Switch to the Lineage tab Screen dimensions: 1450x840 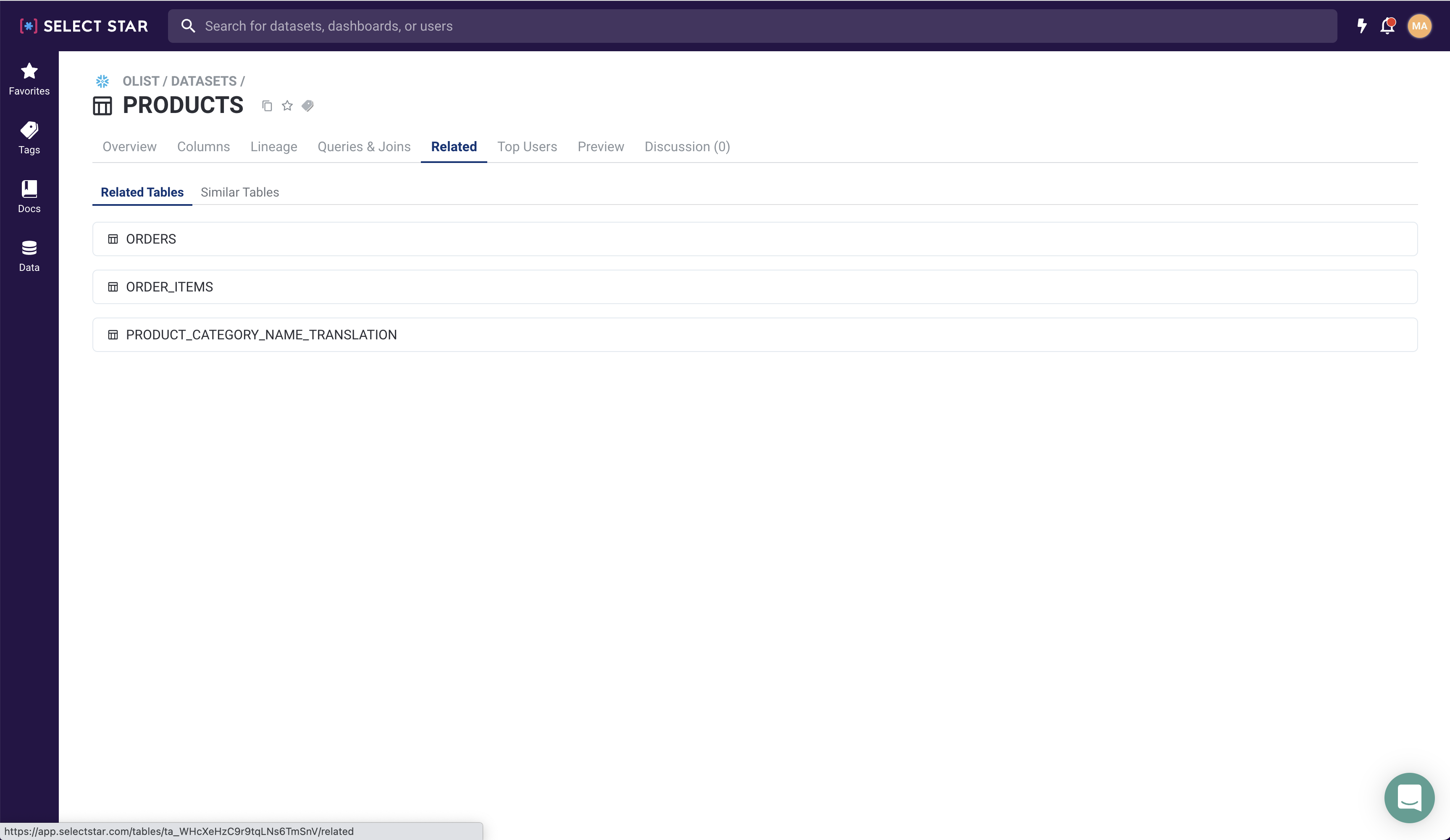pos(273,147)
